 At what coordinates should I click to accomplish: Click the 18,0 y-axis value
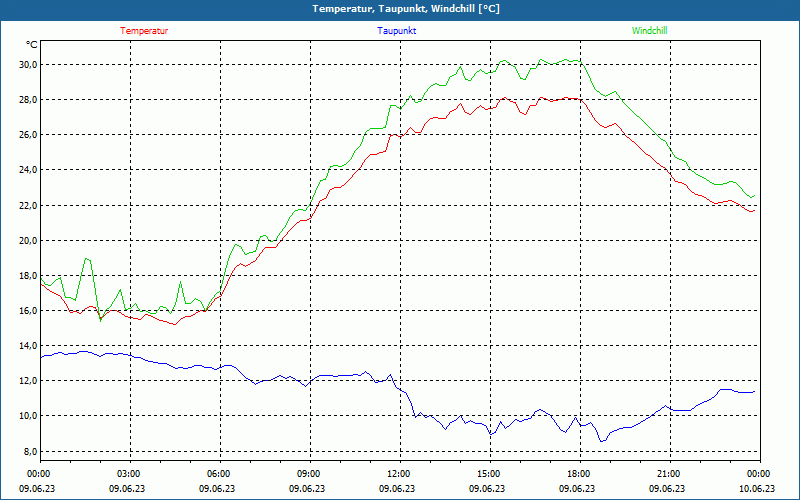[x=29, y=276]
